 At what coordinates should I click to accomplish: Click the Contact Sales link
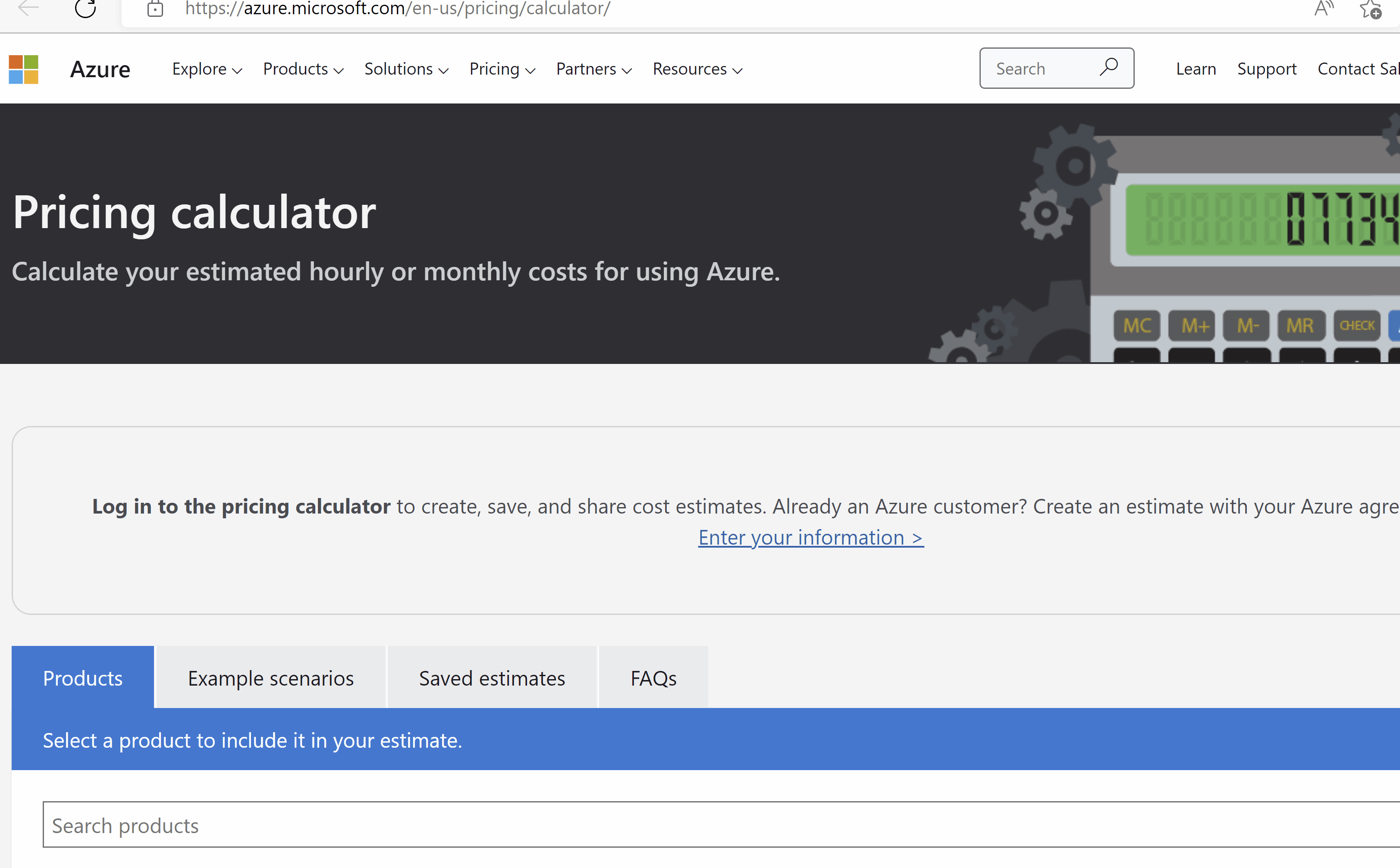tap(1359, 69)
